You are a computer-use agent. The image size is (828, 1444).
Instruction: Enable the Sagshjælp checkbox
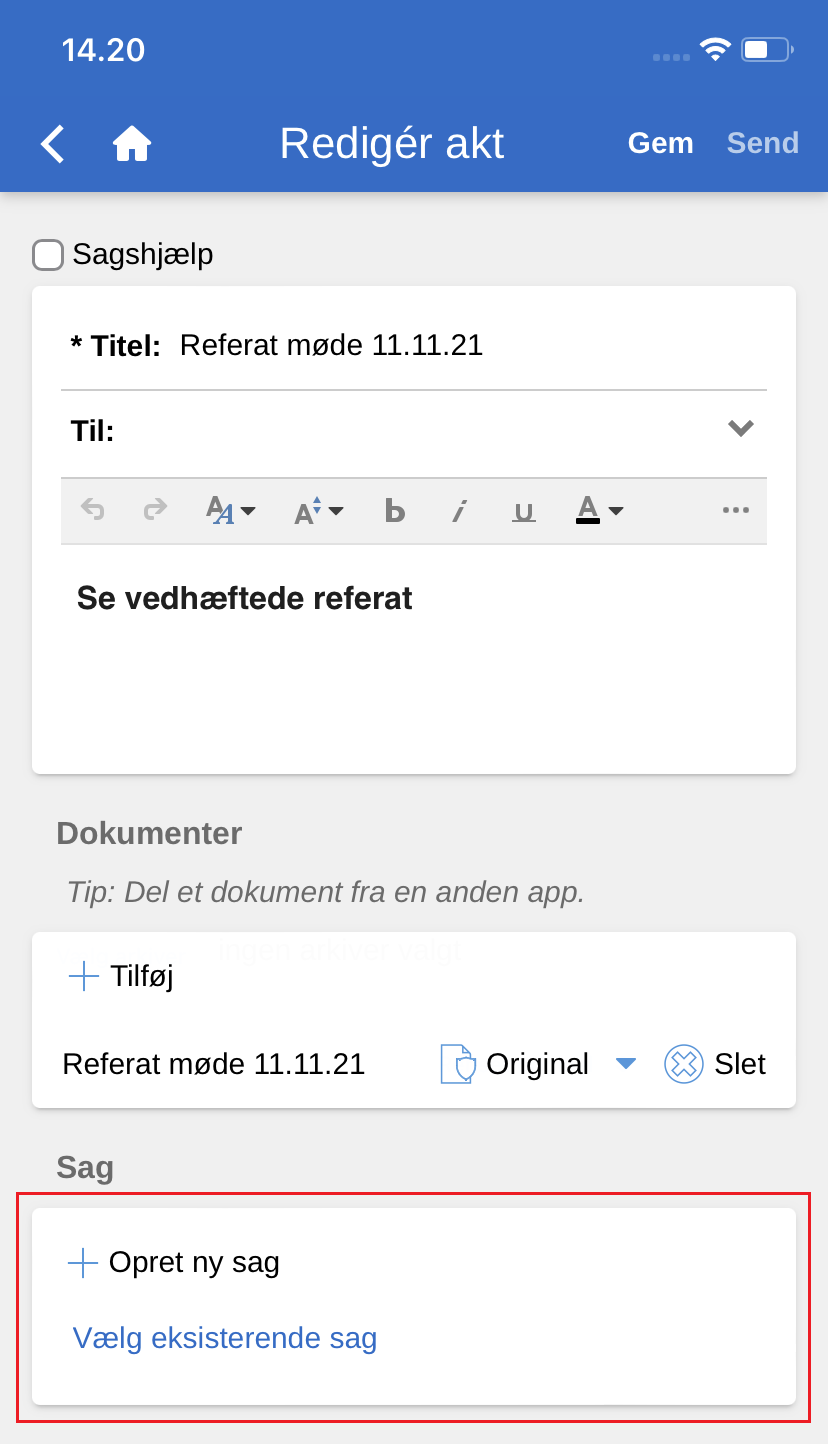pyautogui.click(x=48, y=255)
